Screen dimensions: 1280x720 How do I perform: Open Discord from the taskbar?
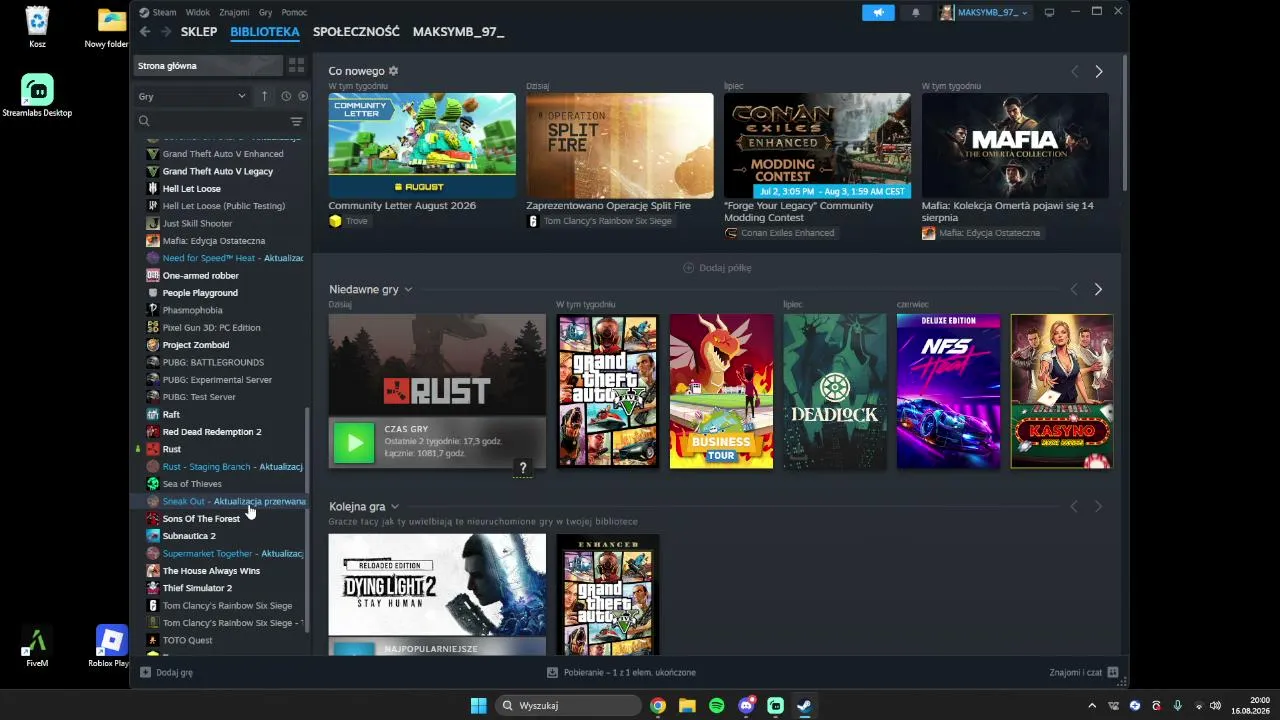[x=746, y=705]
